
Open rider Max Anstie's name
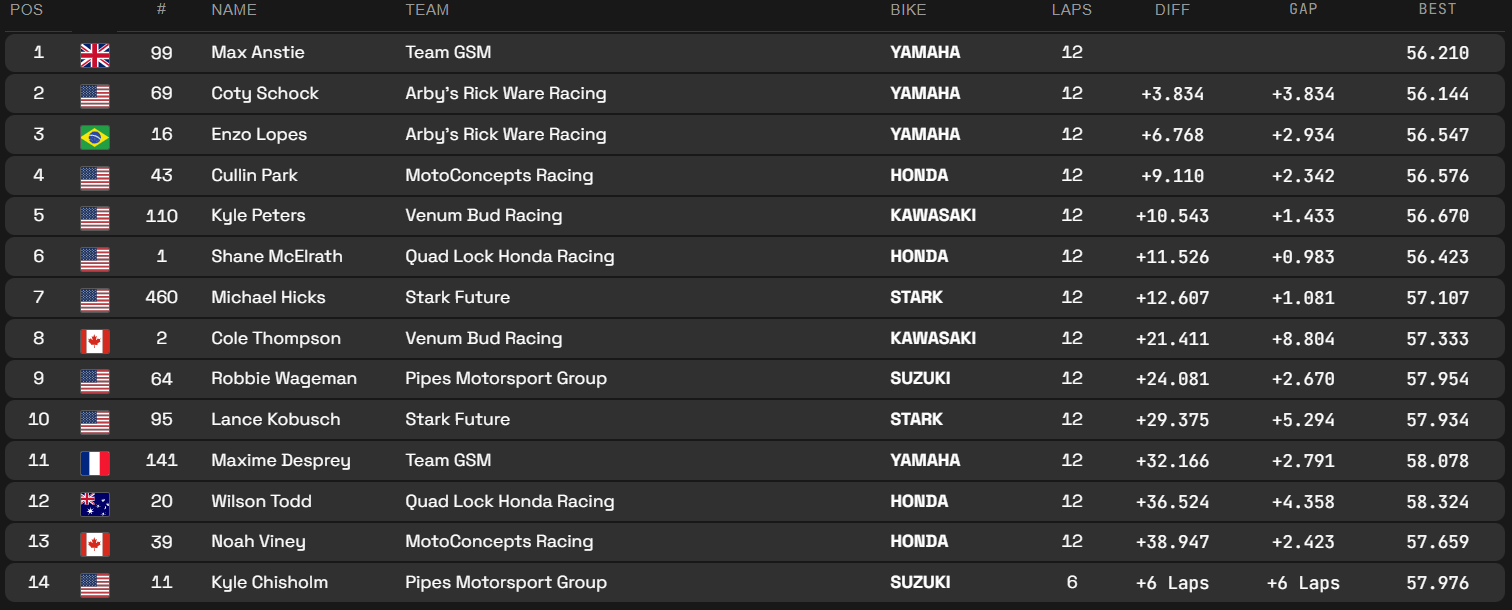258,52
